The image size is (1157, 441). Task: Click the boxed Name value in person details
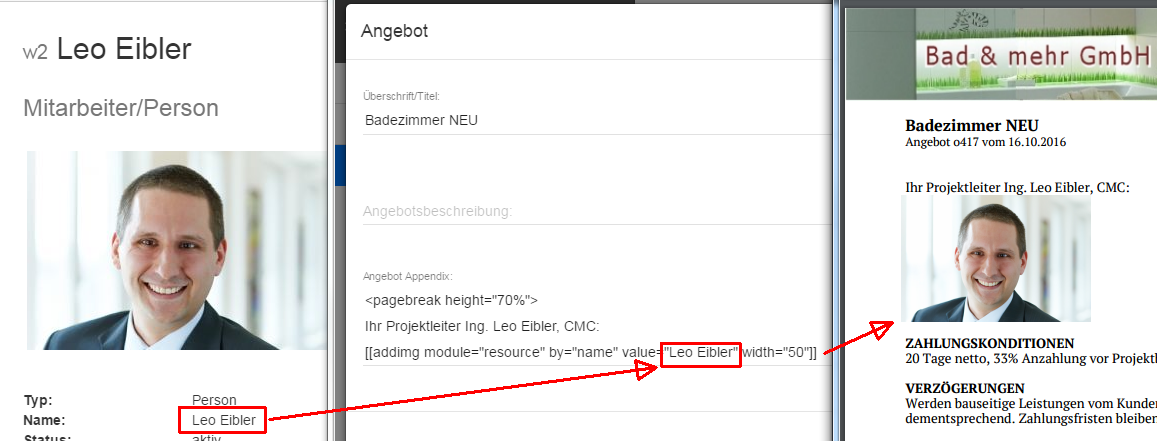224,421
